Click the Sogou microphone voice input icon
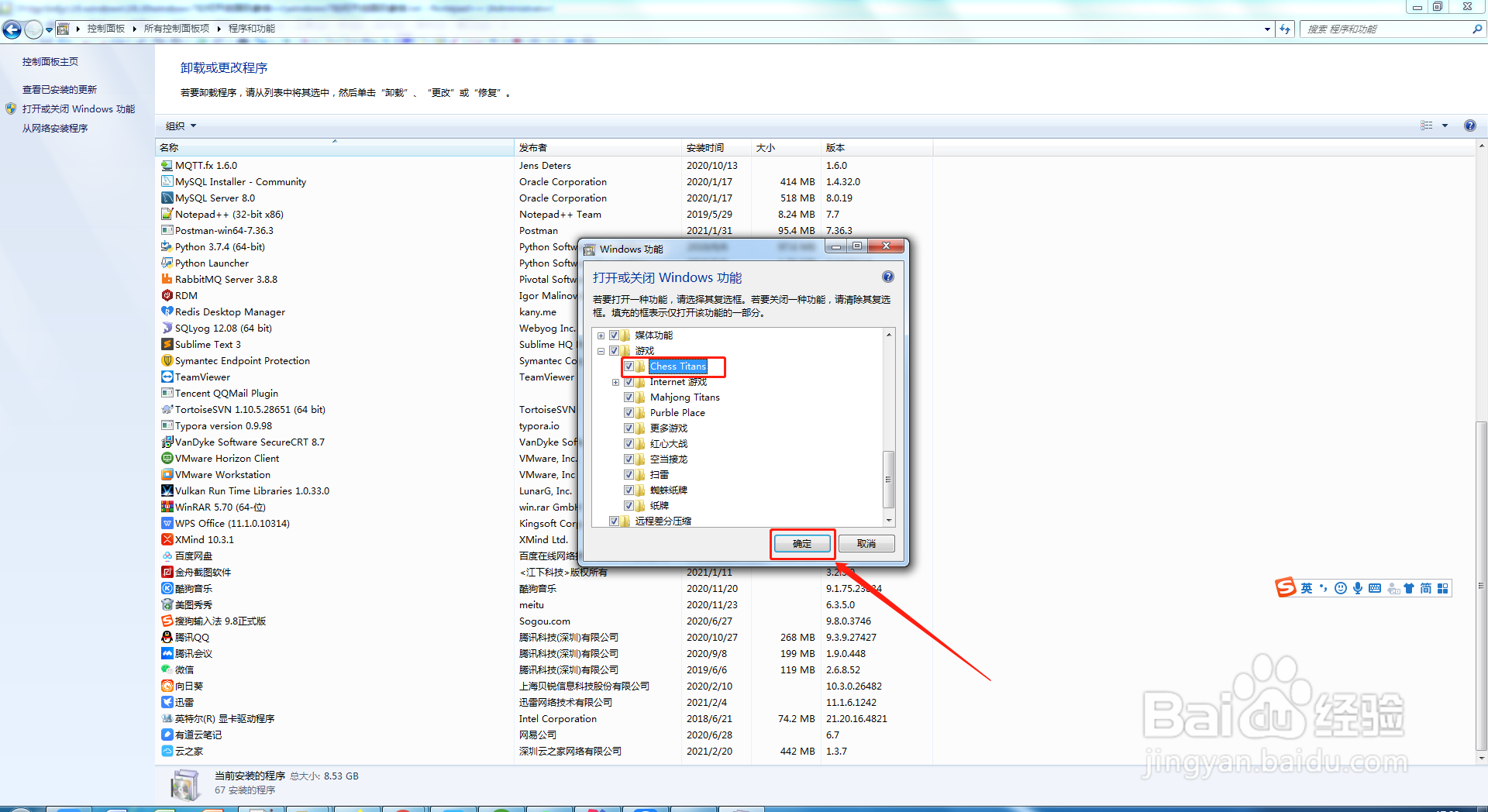This screenshot has height=812, width=1488. pyautogui.click(x=1358, y=588)
